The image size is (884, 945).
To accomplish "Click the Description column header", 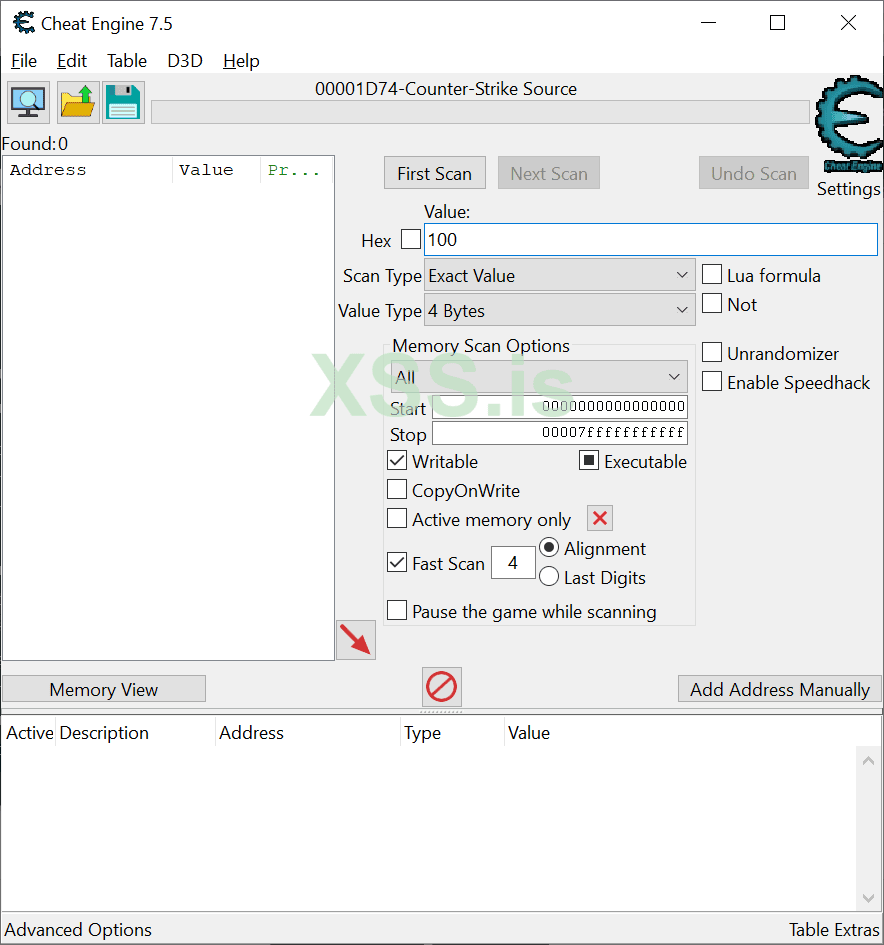I will 136,732.
